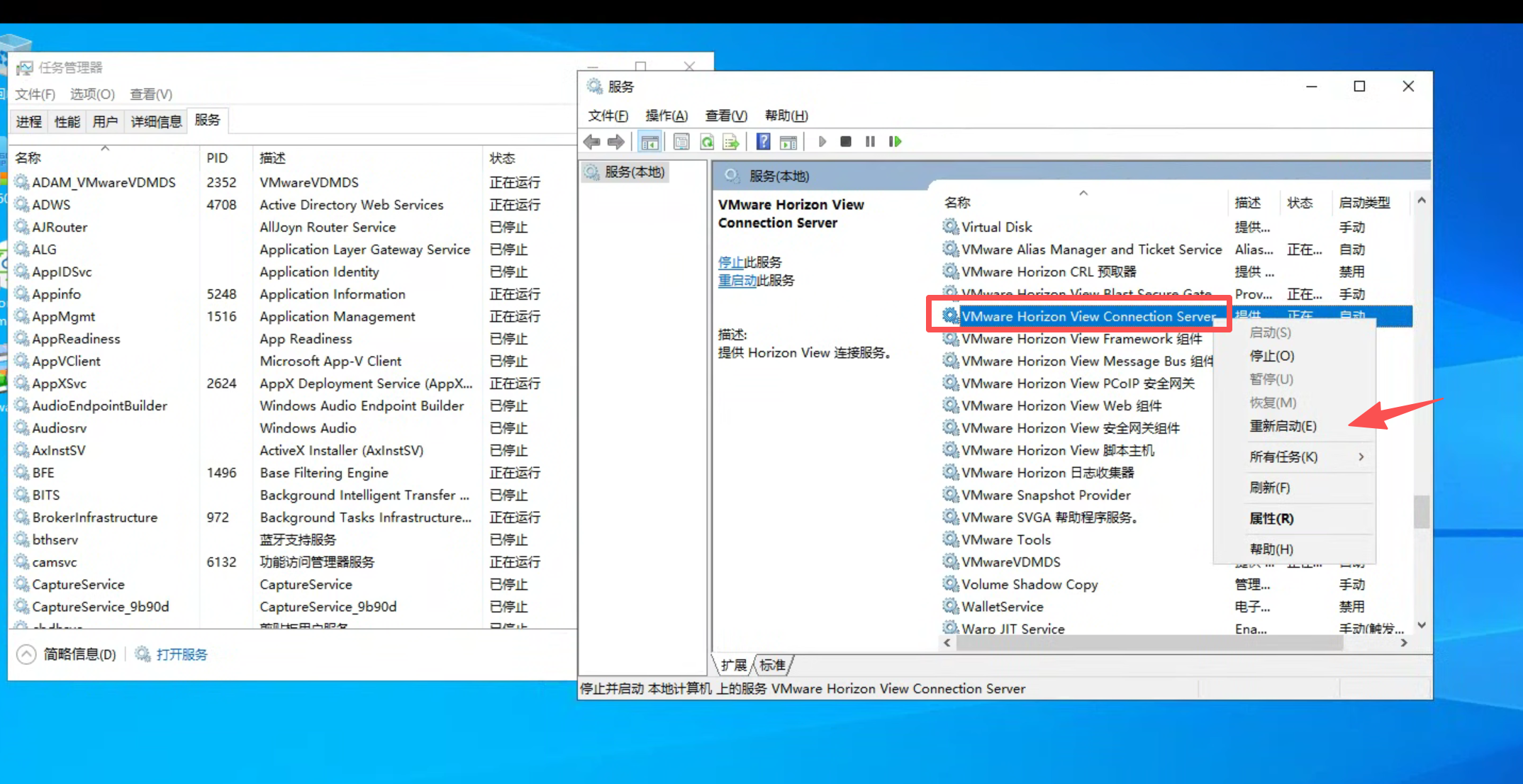Click the gear icon beside Audiosrv in Task Manager
The image size is (1523, 784).
point(22,428)
